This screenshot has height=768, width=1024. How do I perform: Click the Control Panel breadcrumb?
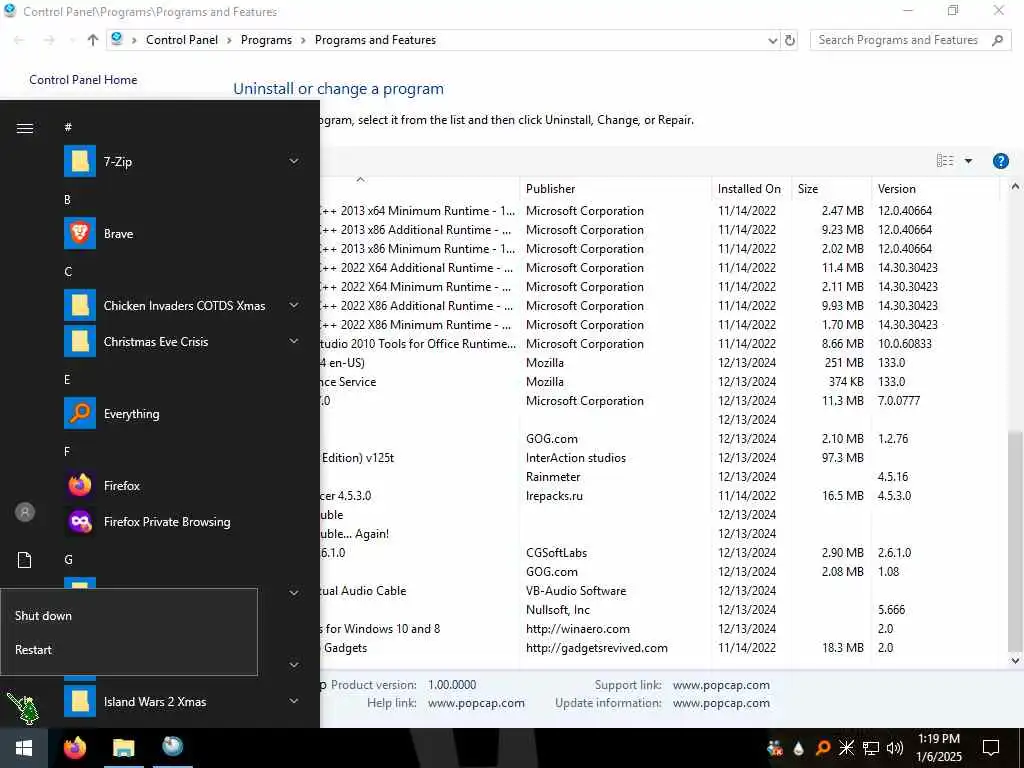click(182, 40)
